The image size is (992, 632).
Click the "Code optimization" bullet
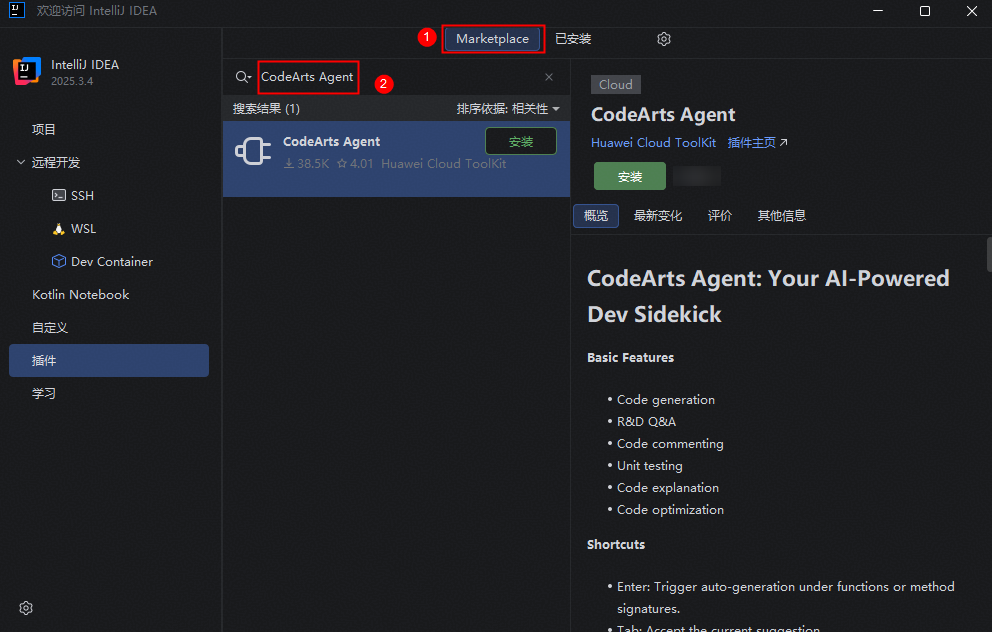tap(670, 510)
